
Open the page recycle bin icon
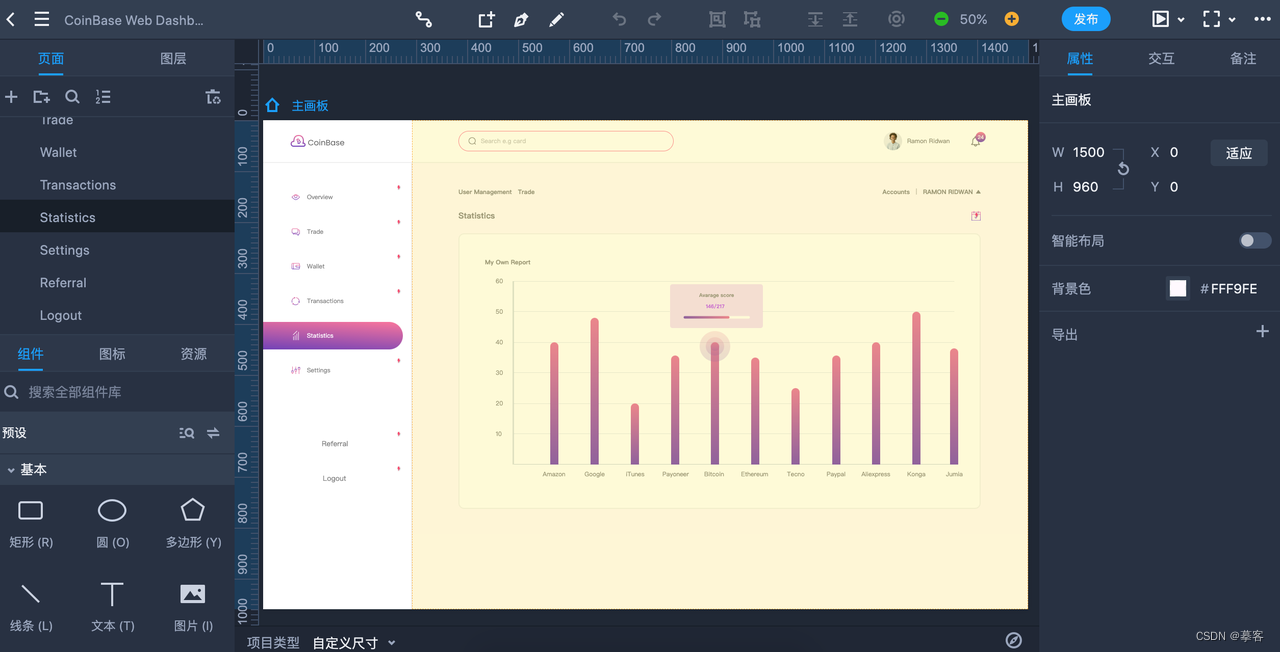213,97
